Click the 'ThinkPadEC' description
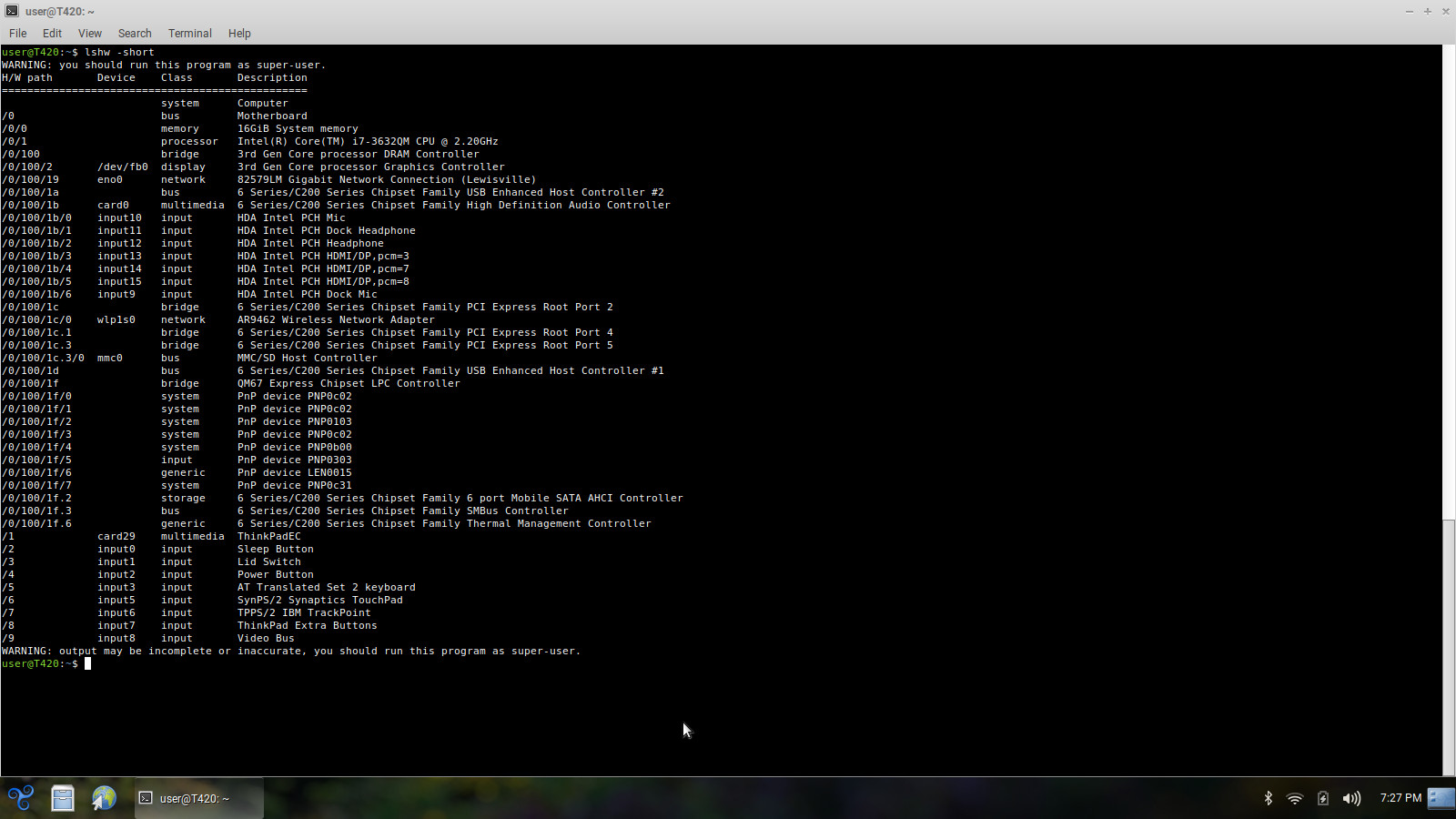The height and width of the screenshot is (819, 1456). [x=268, y=537]
